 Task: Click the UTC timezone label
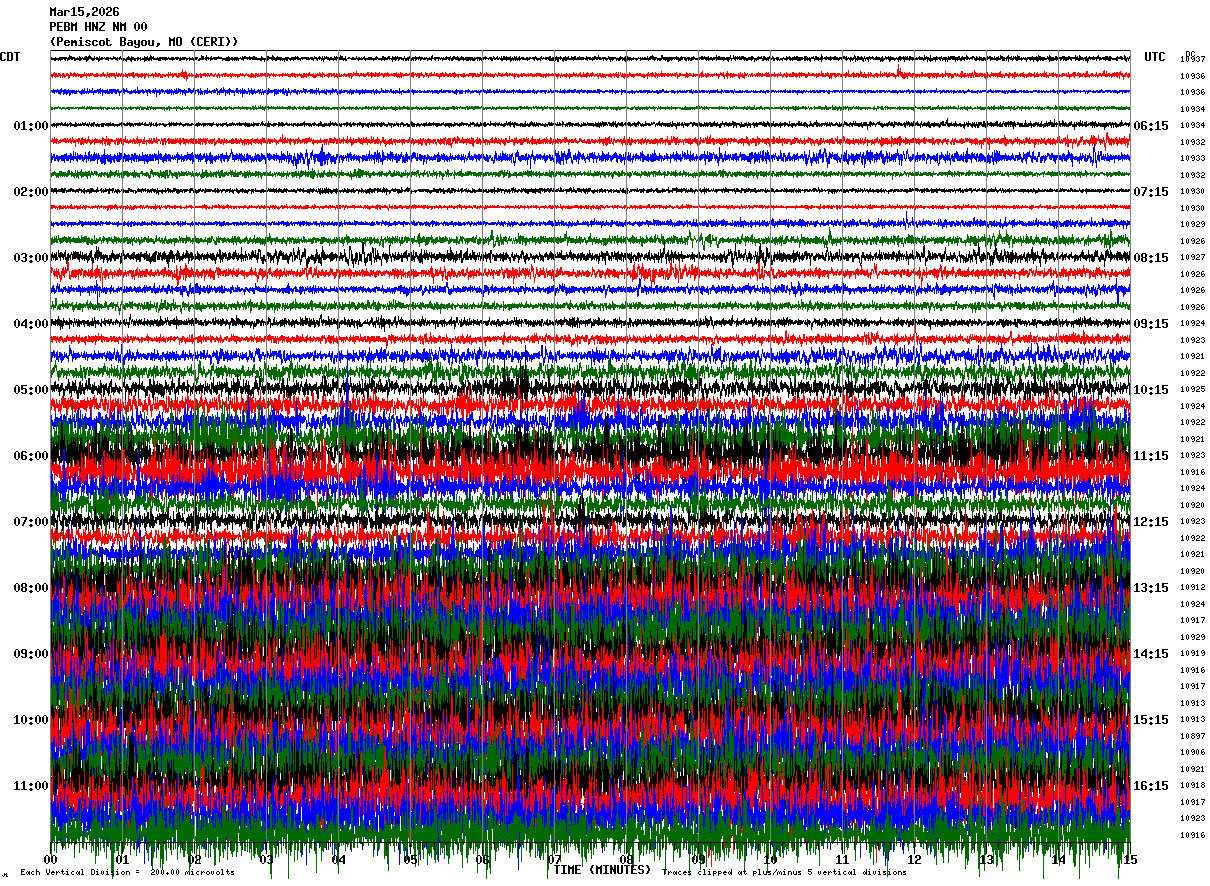pos(1155,57)
